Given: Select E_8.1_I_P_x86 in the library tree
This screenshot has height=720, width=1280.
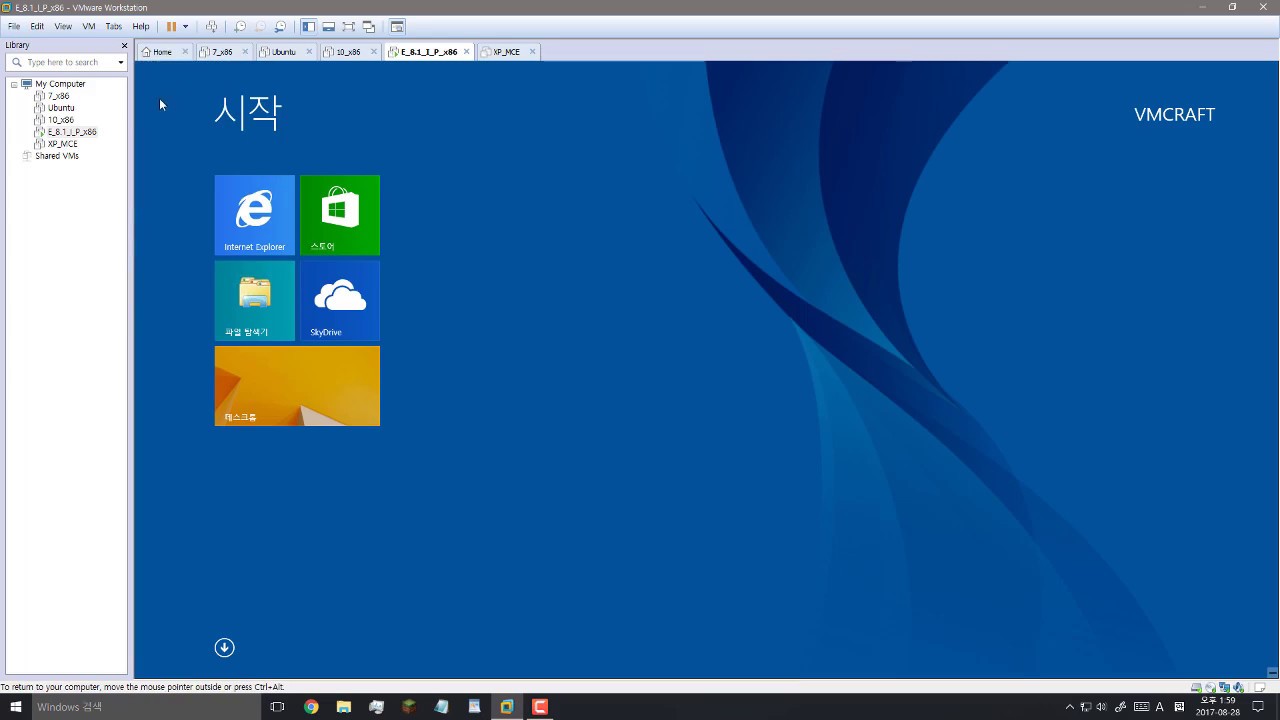Looking at the screenshot, I should (x=72, y=132).
